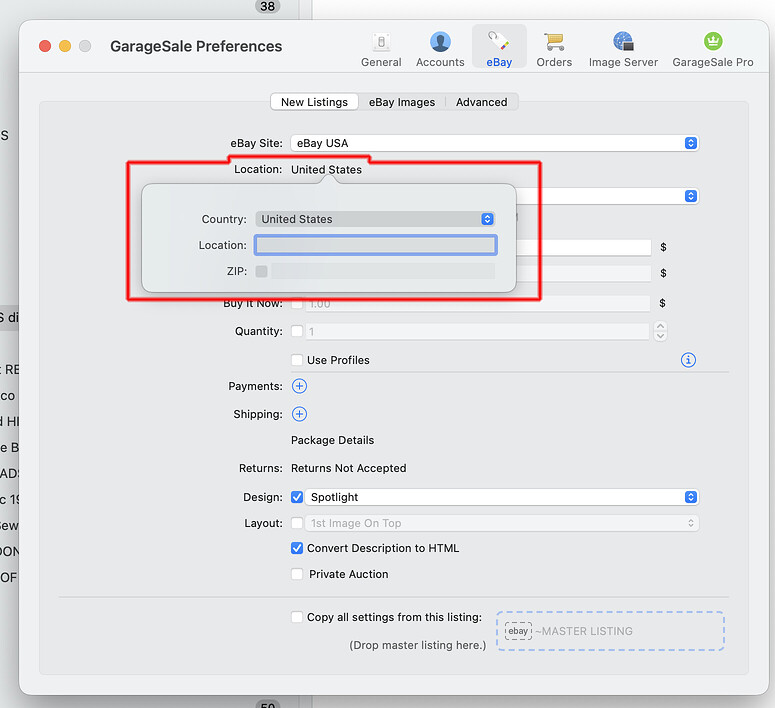Enable the Quantity checkbox
Viewport: 775px width, 708px height.
point(297,331)
